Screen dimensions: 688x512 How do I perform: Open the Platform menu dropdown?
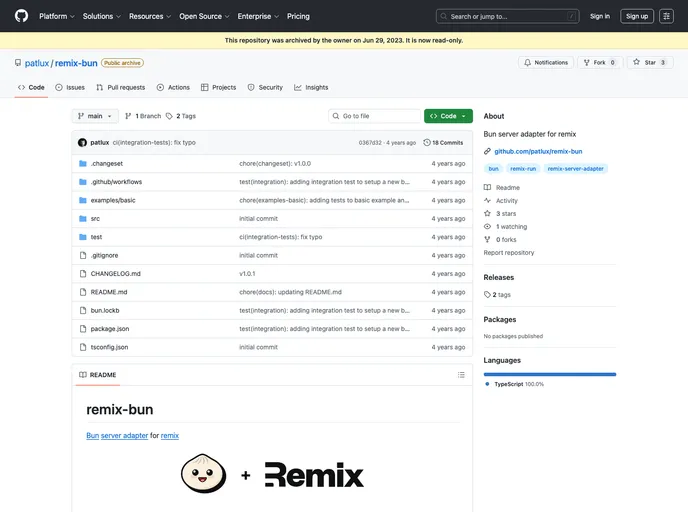[56, 16]
